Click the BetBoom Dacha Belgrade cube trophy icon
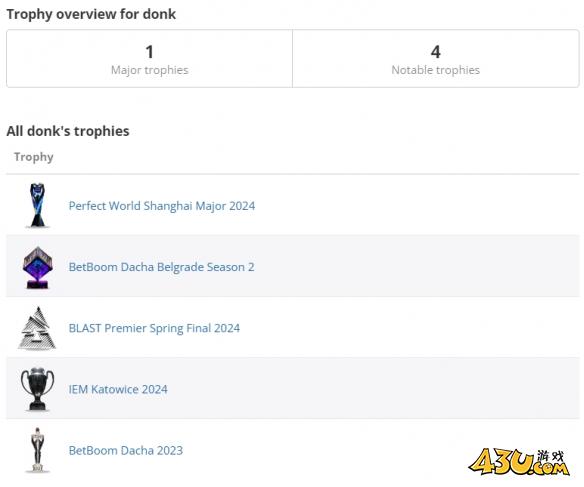Viewport: 584px width, 487px height. [37, 267]
